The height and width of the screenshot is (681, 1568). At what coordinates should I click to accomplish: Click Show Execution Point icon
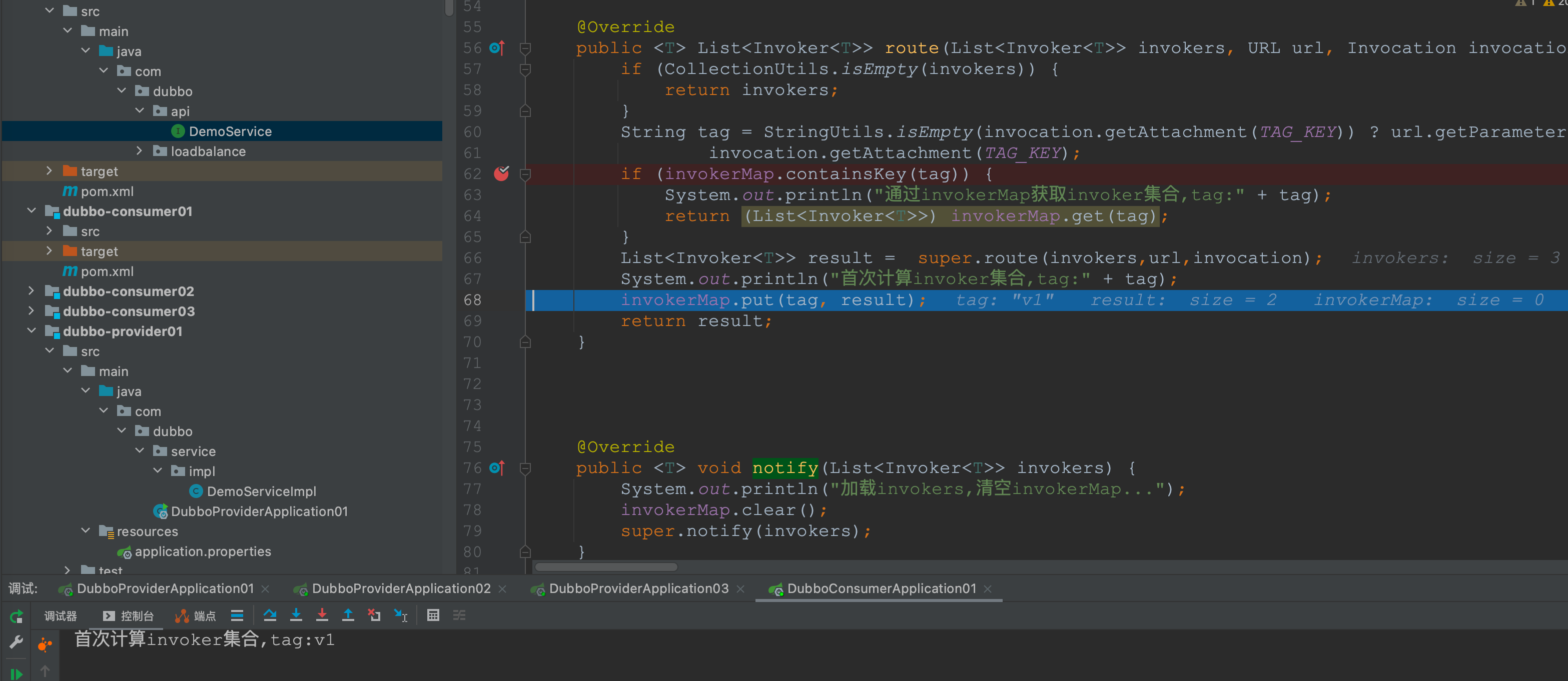point(237,615)
